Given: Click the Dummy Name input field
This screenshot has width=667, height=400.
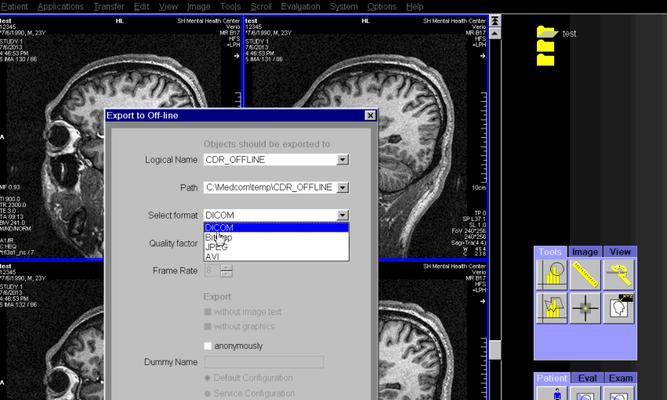Looking at the screenshot, I should (x=264, y=362).
